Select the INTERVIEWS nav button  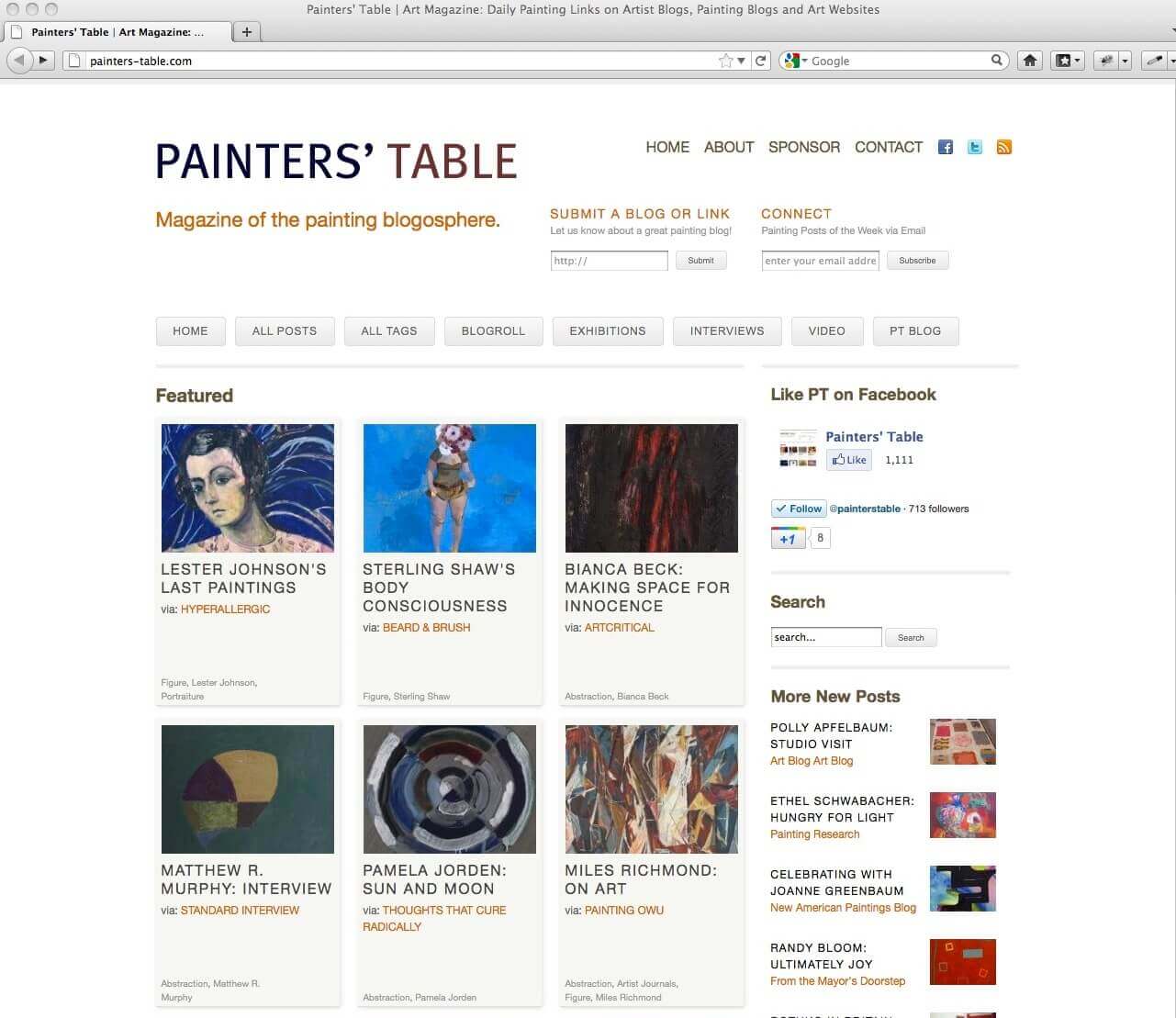(727, 331)
